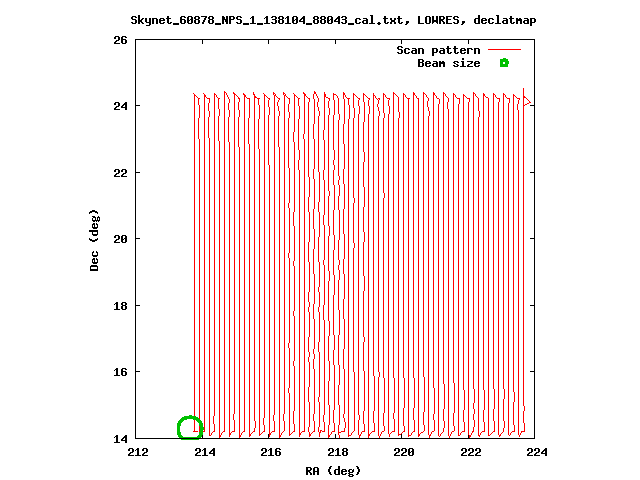Screen dimensions: 640x480
Task: Click the 'RA (deg)' axis label
Action: [333, 471]
